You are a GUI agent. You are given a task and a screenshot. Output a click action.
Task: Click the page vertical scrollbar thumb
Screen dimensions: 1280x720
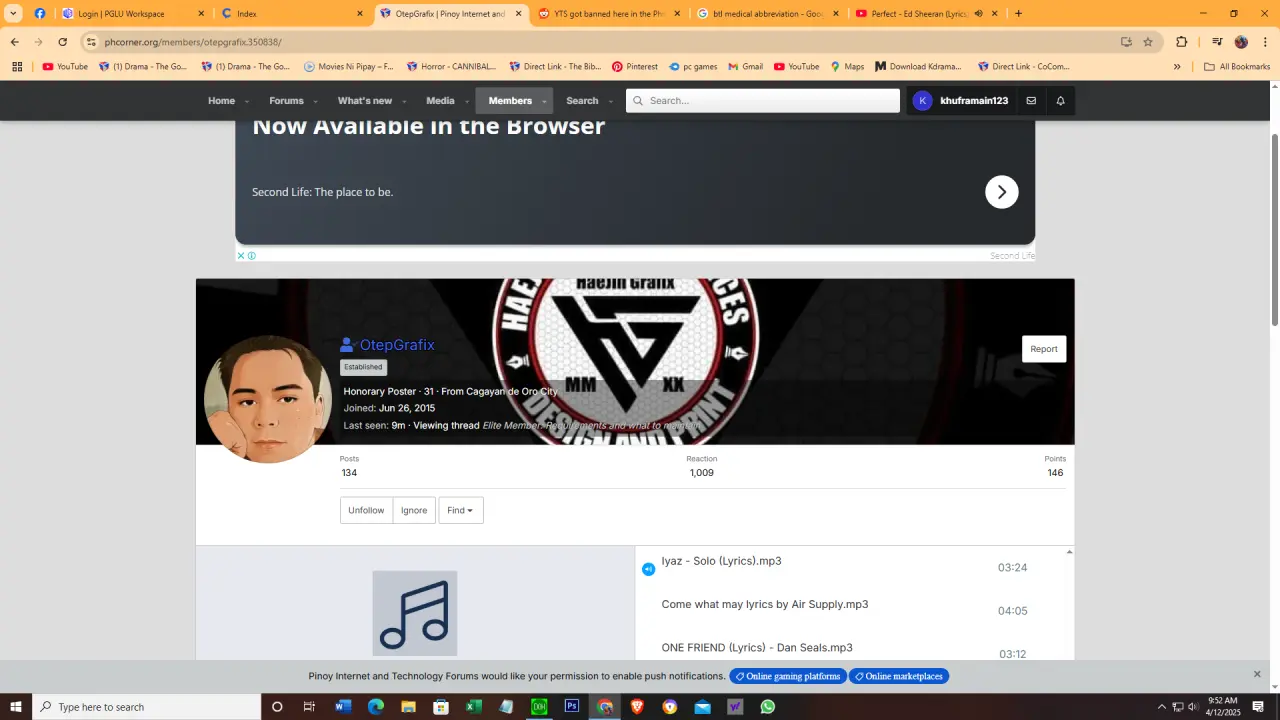tap(1274, 228)
